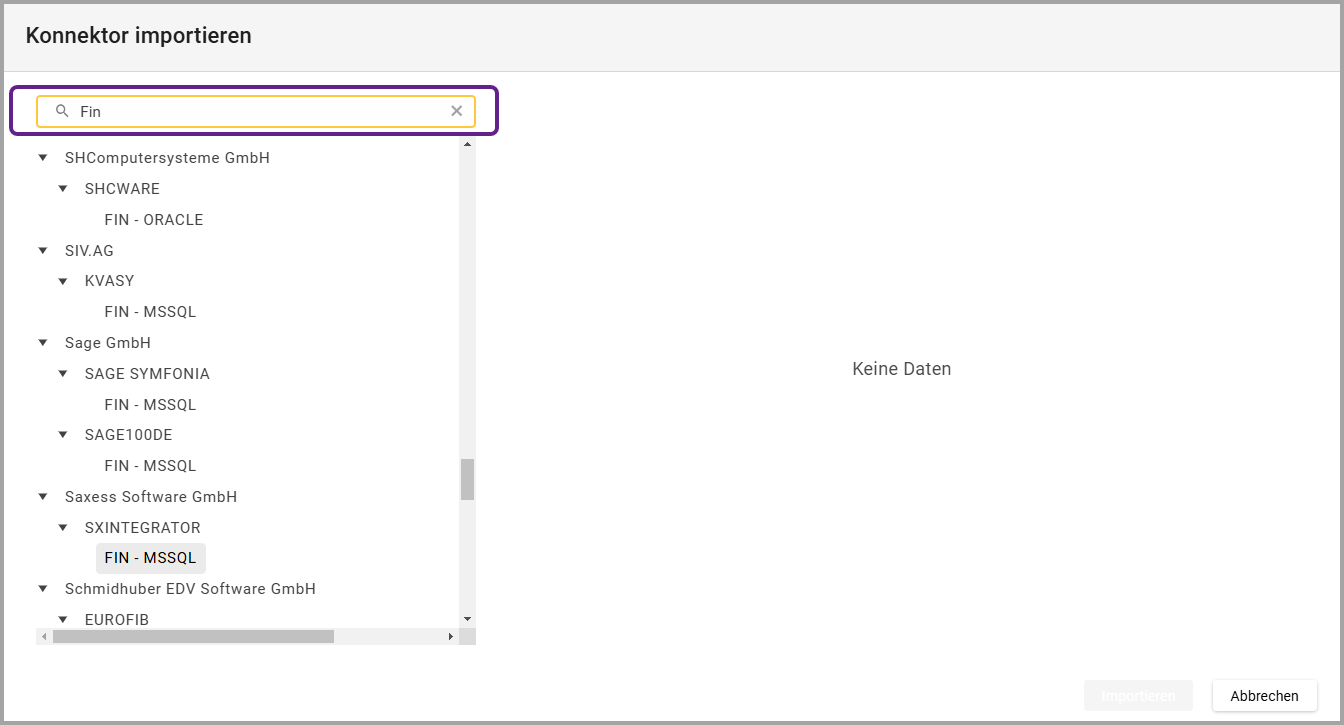This screenshot has width=1344, height=725.
Task: Collapse the EUROFIB tree node
Action: [x=63, y=620]
